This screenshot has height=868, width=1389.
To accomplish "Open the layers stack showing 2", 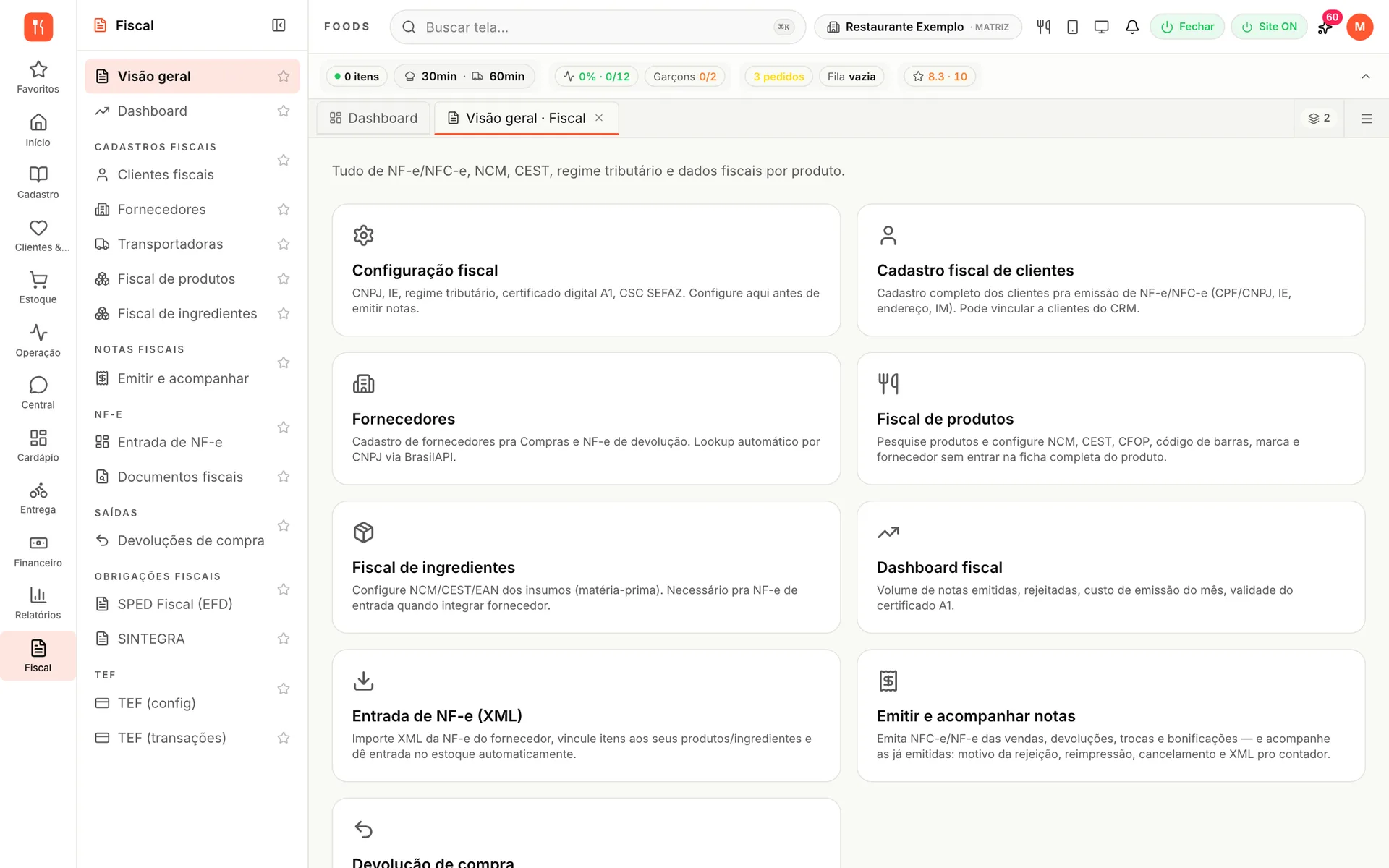I will [x=1319, y=118].
